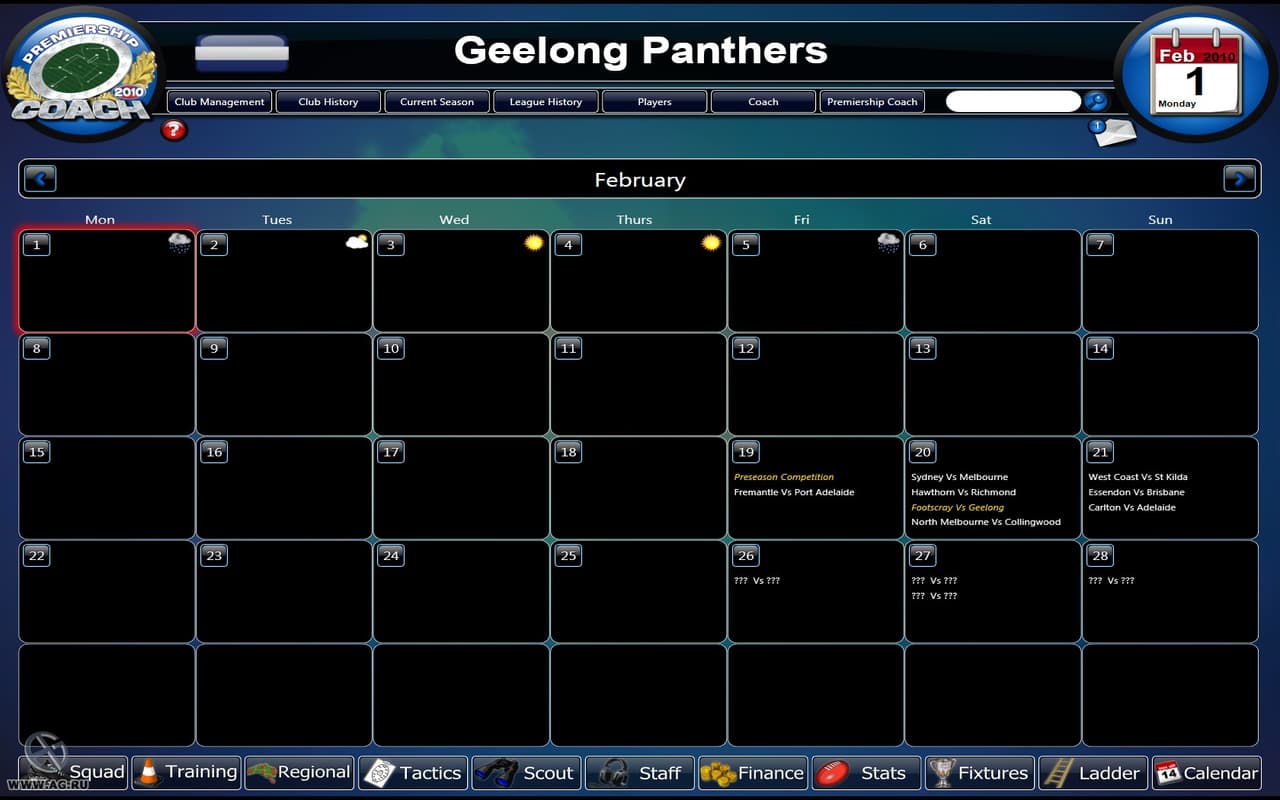Screen dimensions: 1280x800
Task: Select the Footscray Vs Geelong match
Action: pos(957,507)
